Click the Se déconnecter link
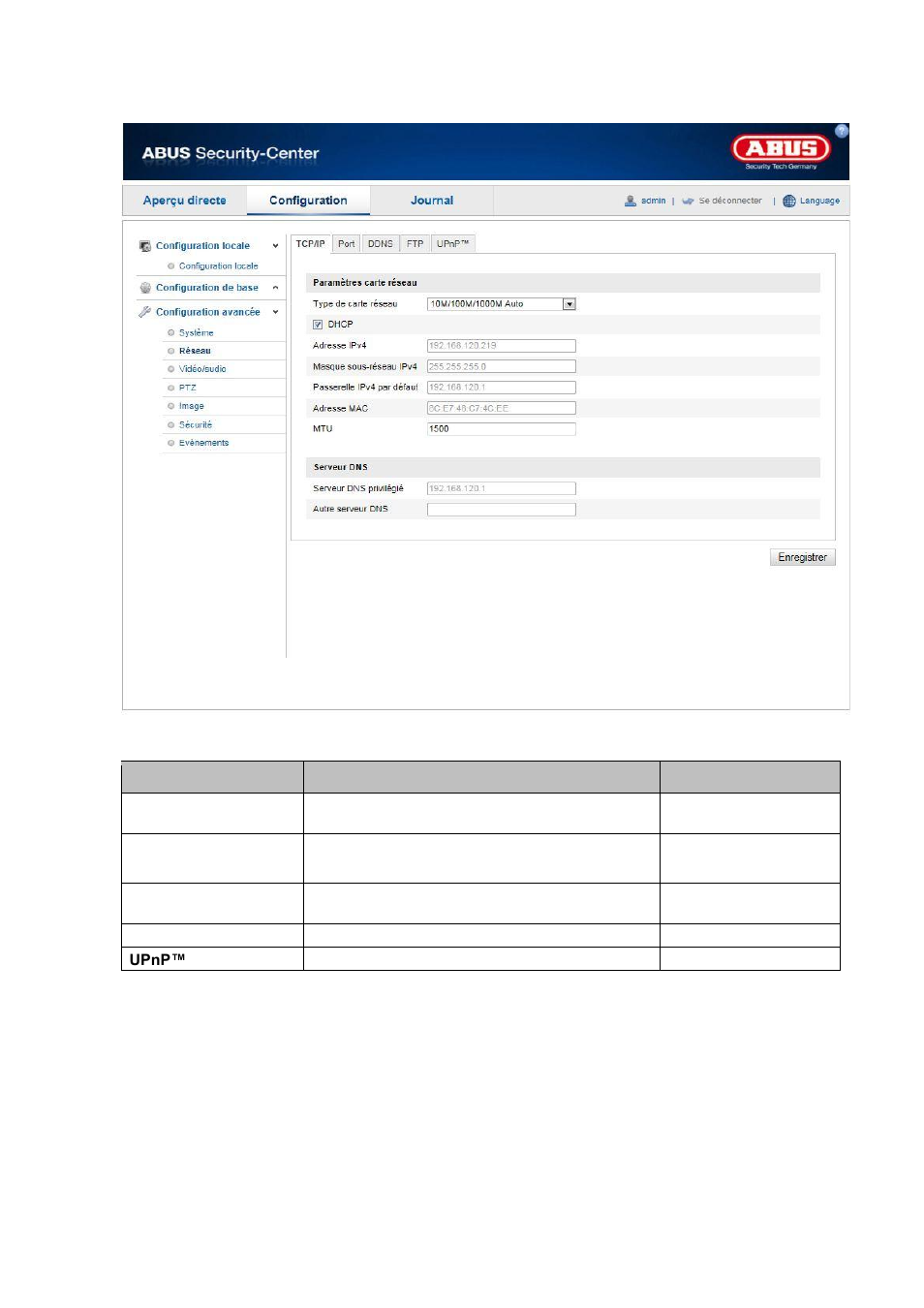The height and width of the screenshot is (1308, 924). coord(730,201)
